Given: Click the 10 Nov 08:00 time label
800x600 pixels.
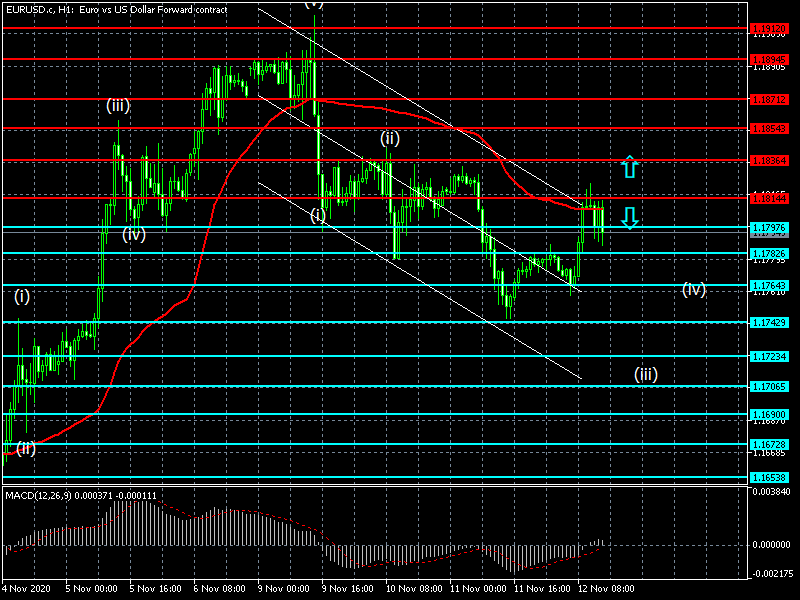Looking at the screenshot, I should pos(414,589).
